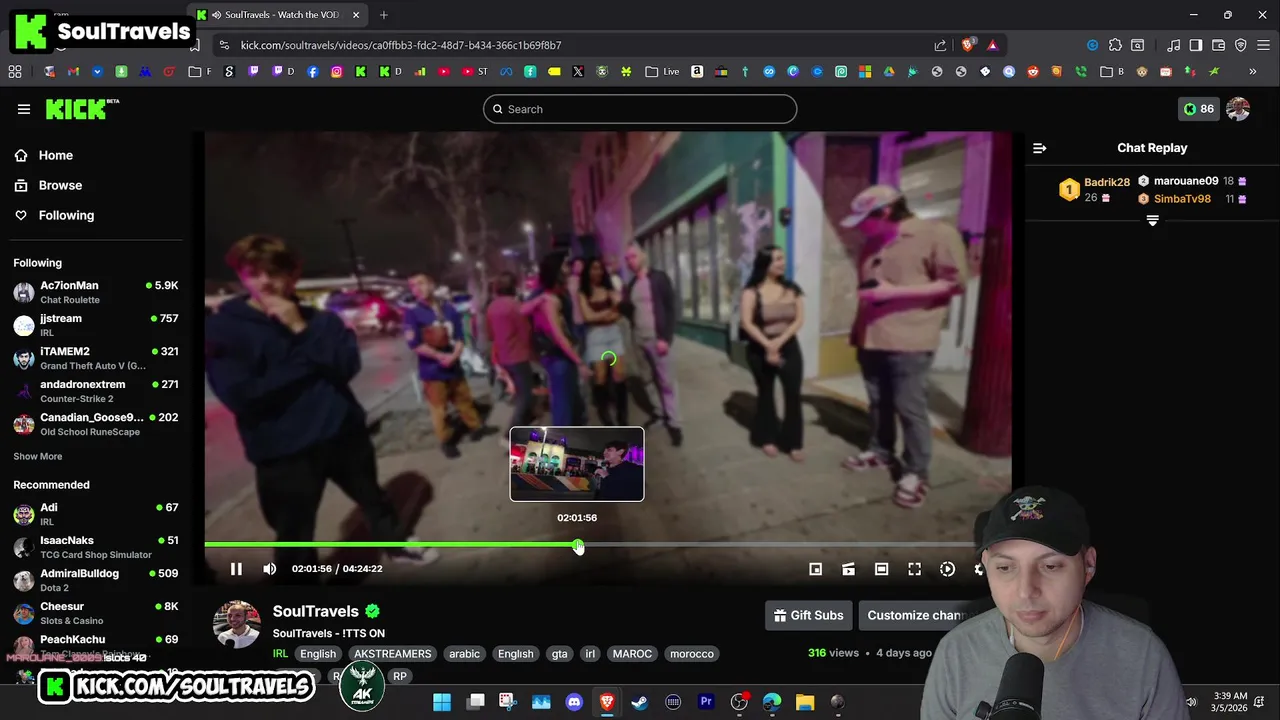
Task: Select the AKSTREAMERS tag
Action: (392, 654)
